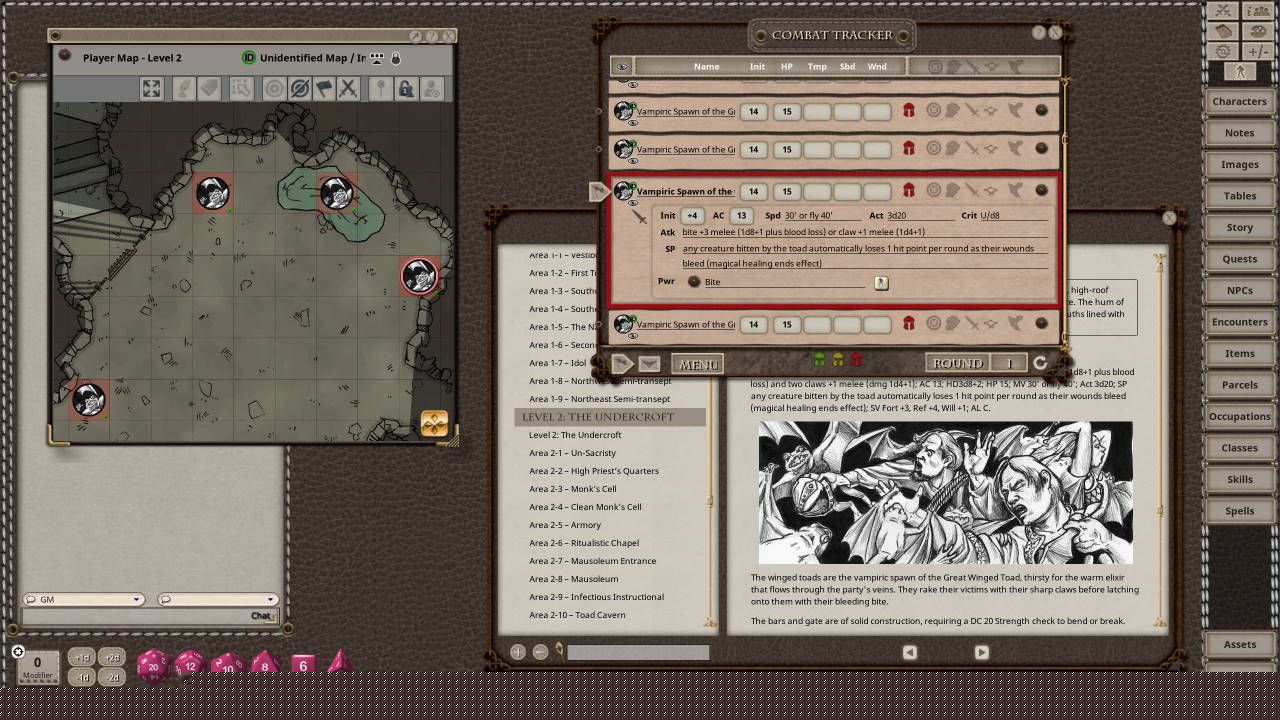Edit the Init +4 field

click(x=691, y=216)
